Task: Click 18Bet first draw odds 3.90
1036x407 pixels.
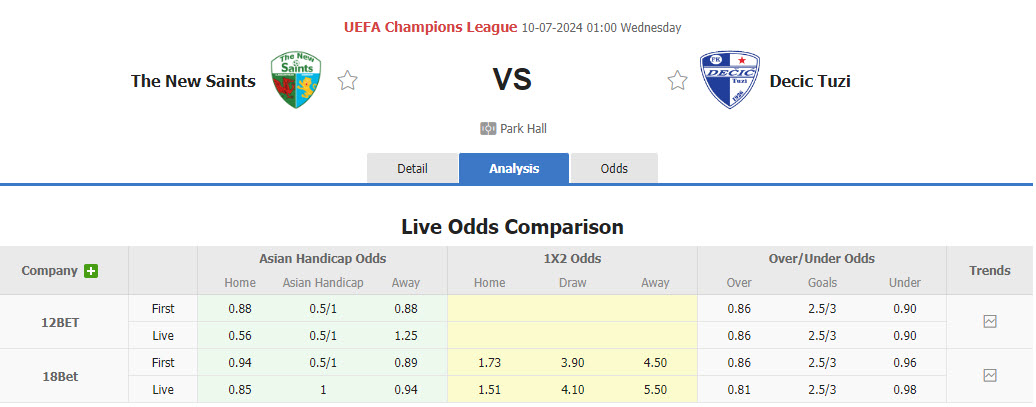Action: (x=572, y=362)
